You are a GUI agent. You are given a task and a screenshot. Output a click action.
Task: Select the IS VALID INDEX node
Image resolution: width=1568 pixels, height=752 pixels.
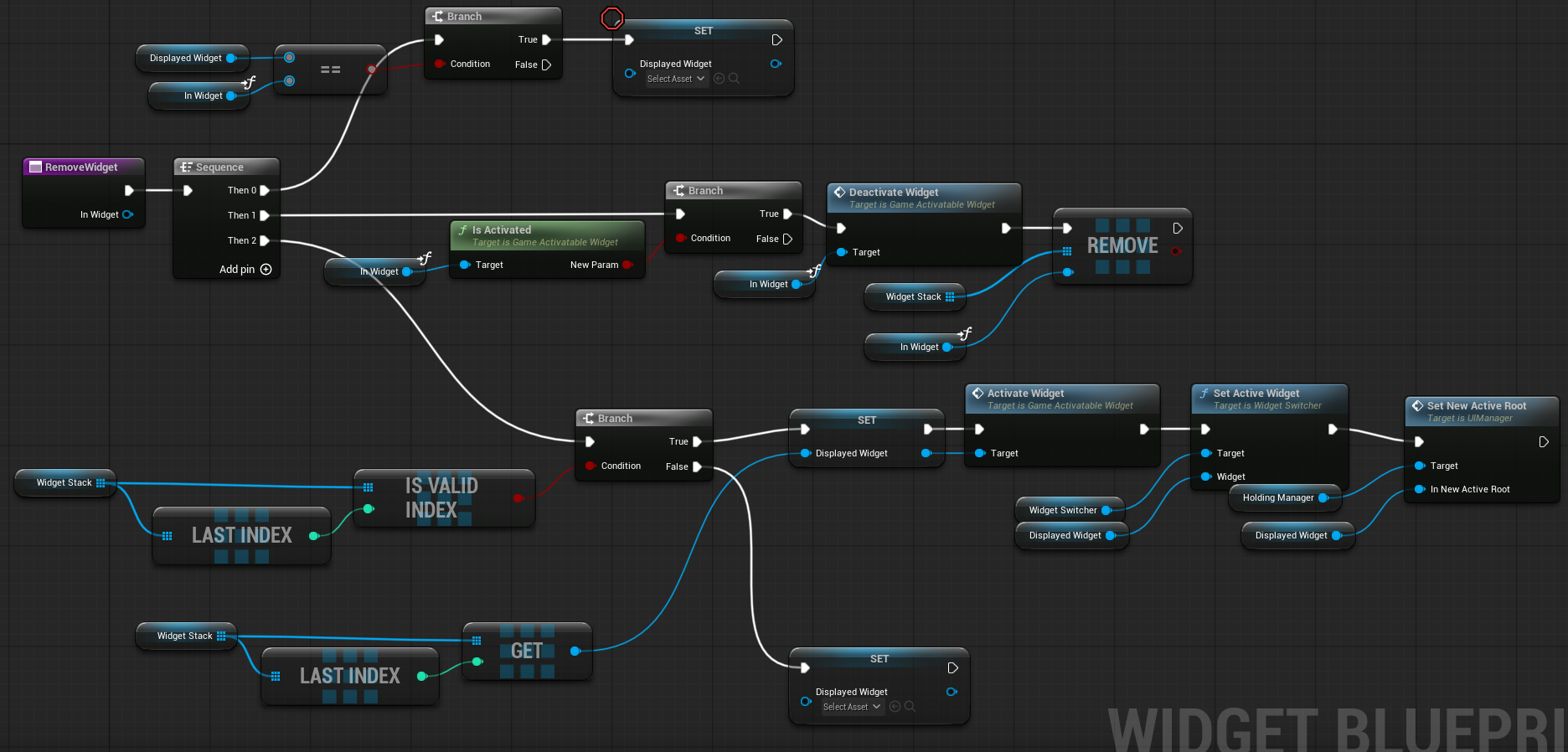click(441, 498)
